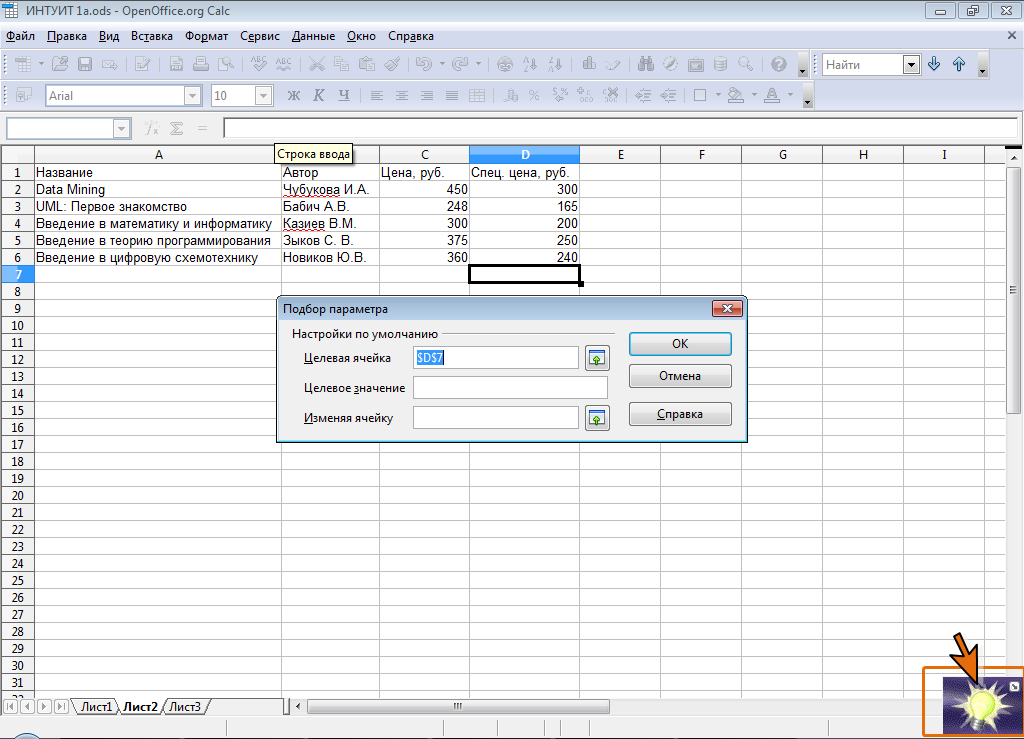Click the Целевое значение input field

pyautogui.click(x=510, y=388)
